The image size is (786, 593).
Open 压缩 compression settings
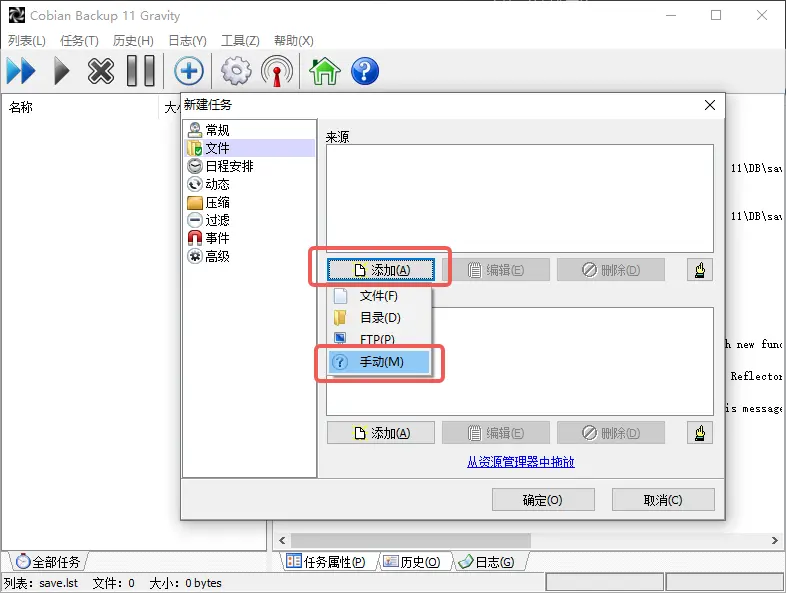click(209, 202)
